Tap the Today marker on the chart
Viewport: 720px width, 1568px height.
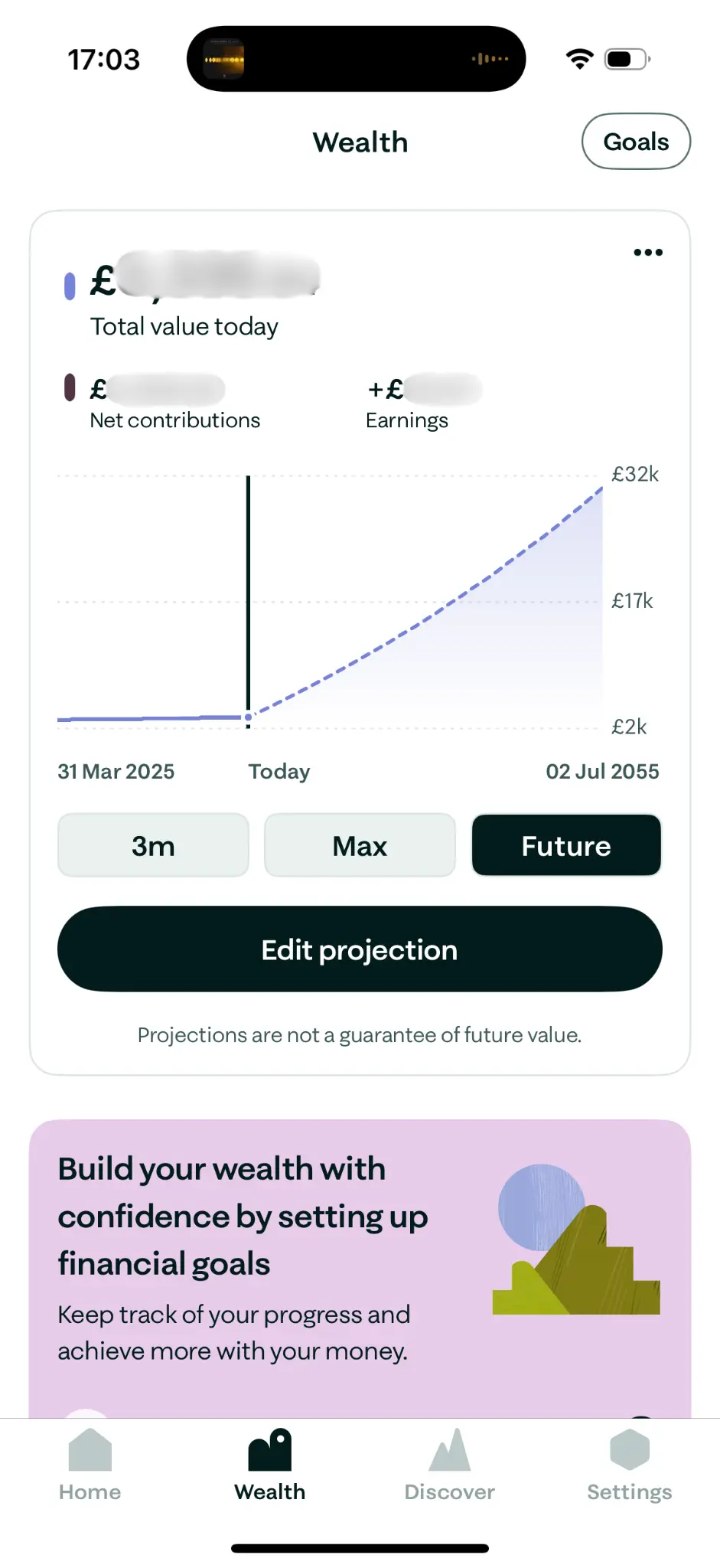tap(248, 717)
